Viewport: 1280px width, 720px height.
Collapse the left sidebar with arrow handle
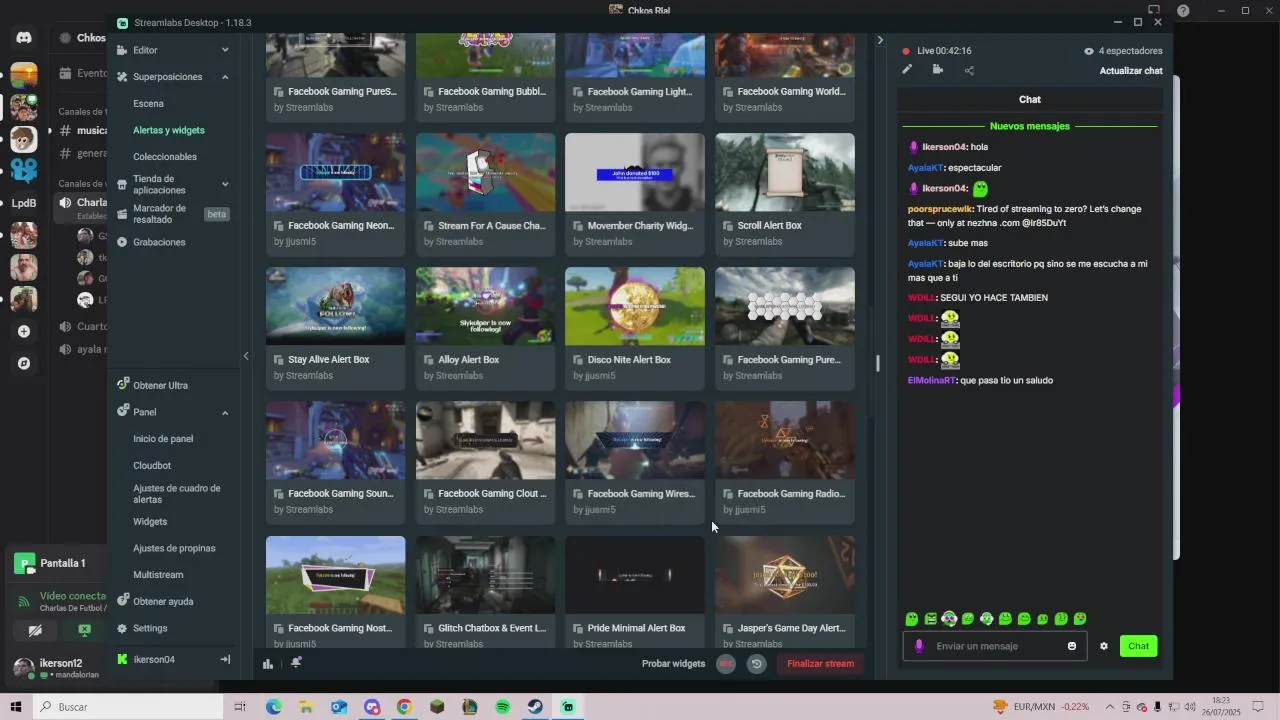click(246, 356)
